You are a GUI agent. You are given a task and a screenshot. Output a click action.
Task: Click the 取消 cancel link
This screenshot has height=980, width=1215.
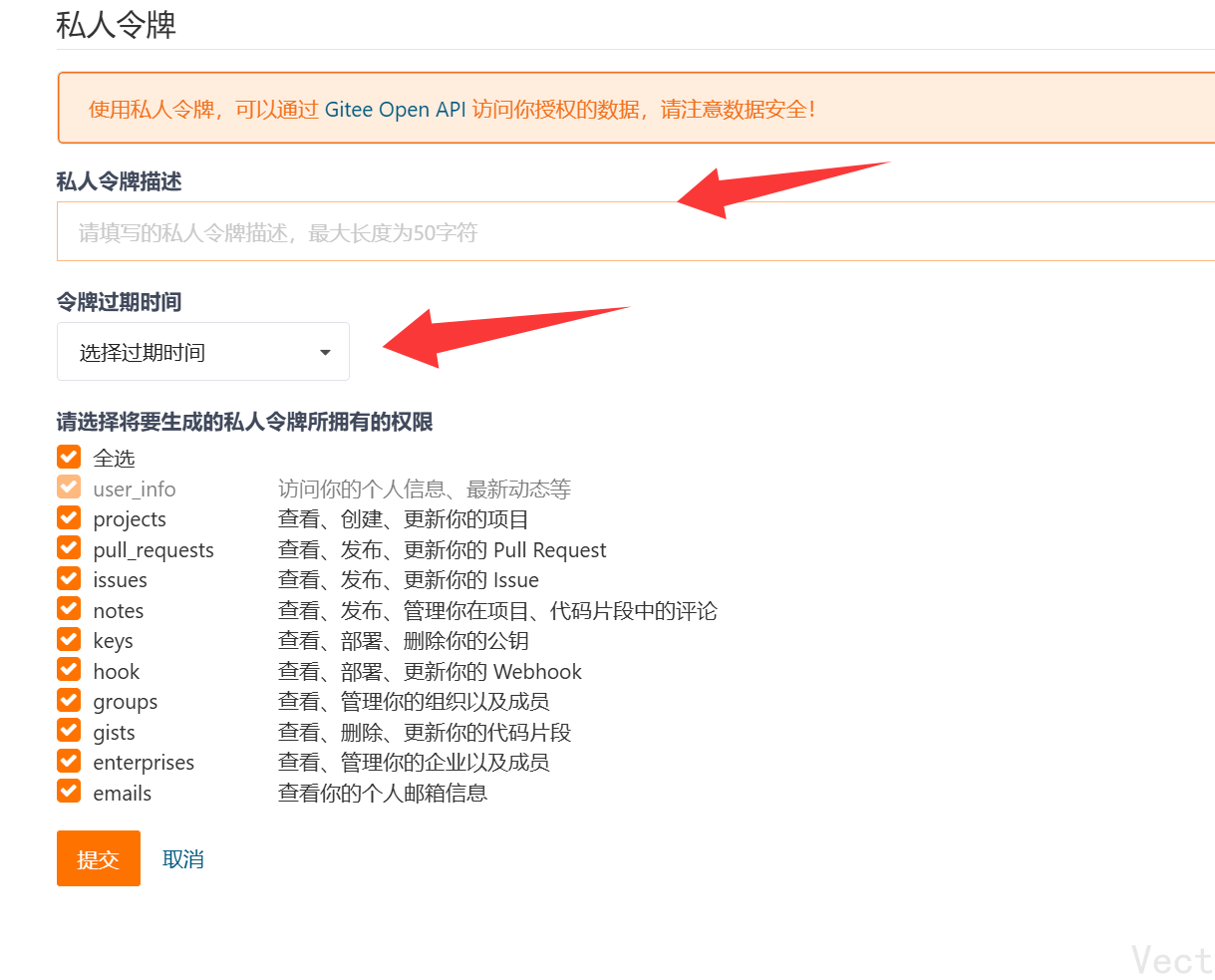click(x=183, y=859)
